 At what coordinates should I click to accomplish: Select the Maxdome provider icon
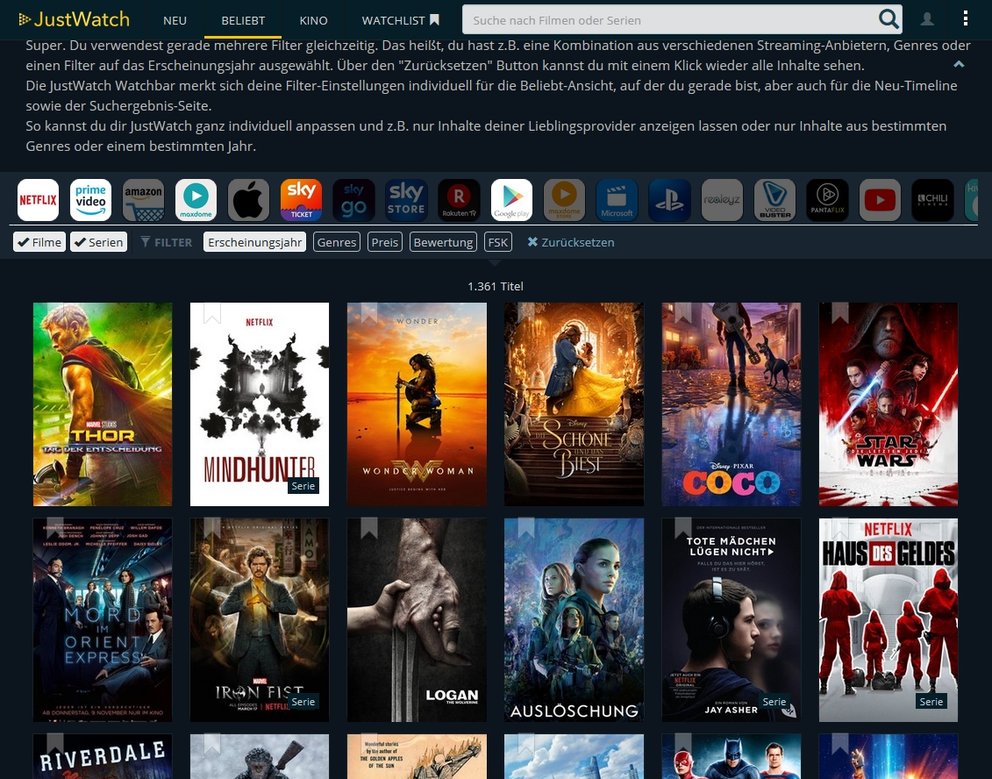coord(195,200)
